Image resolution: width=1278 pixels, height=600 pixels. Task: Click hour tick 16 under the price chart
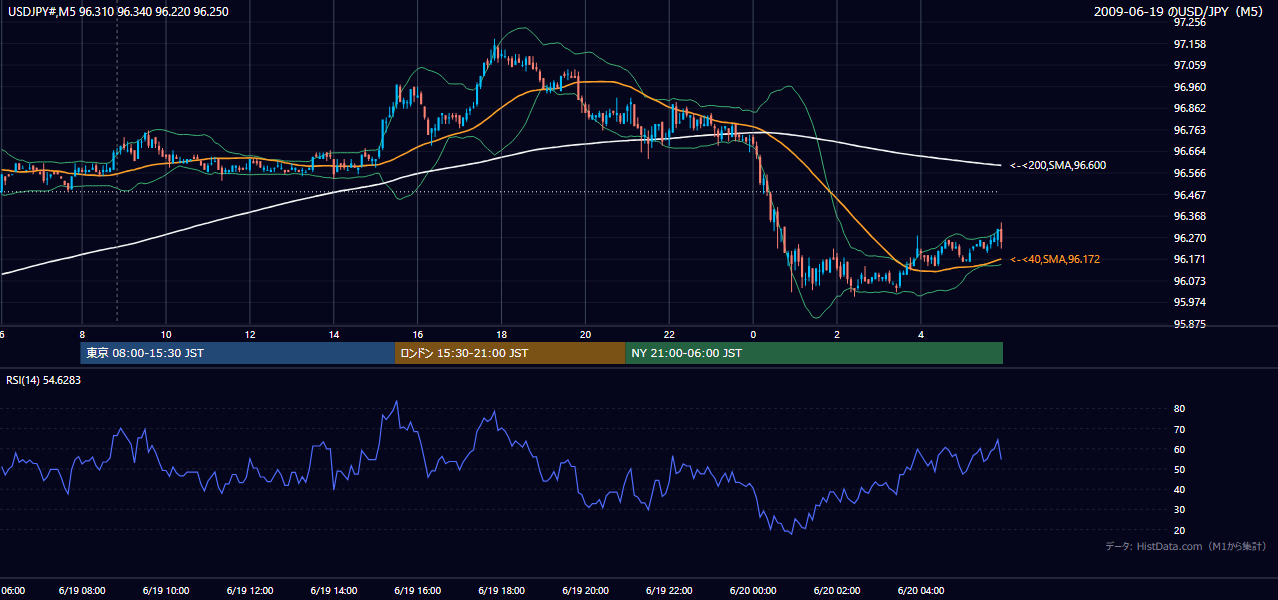[418, 335]
